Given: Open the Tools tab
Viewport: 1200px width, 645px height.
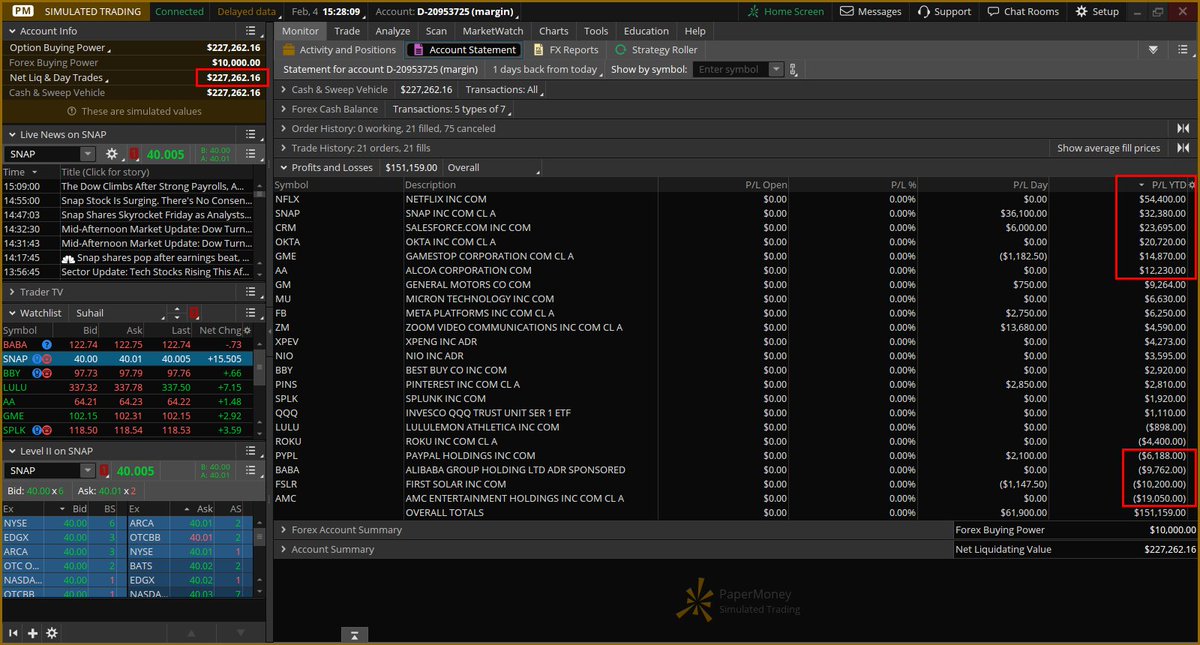Looking at the screenshot, I should (x=596, y=31).
